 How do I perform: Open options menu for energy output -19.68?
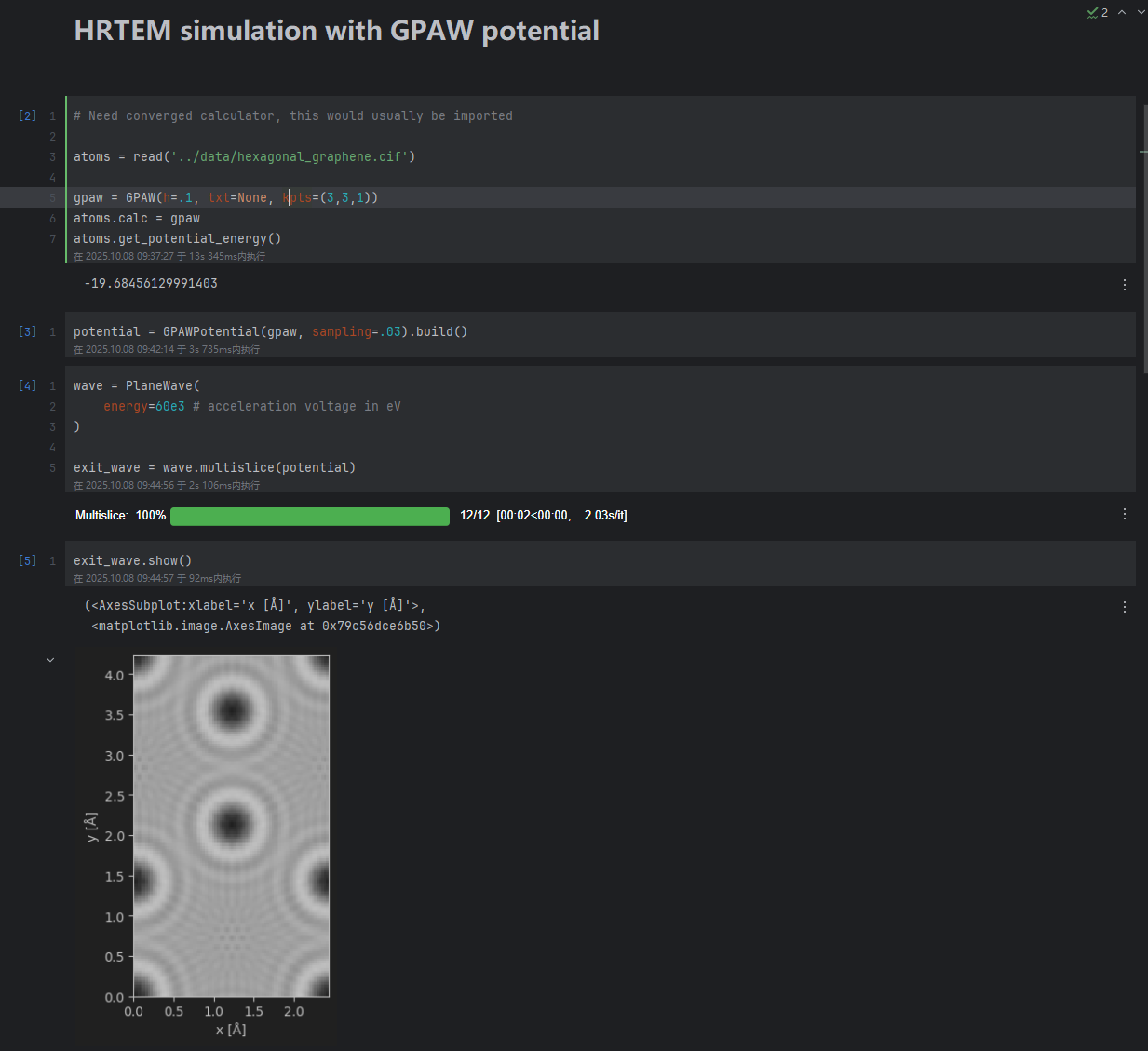[1125, 285]
